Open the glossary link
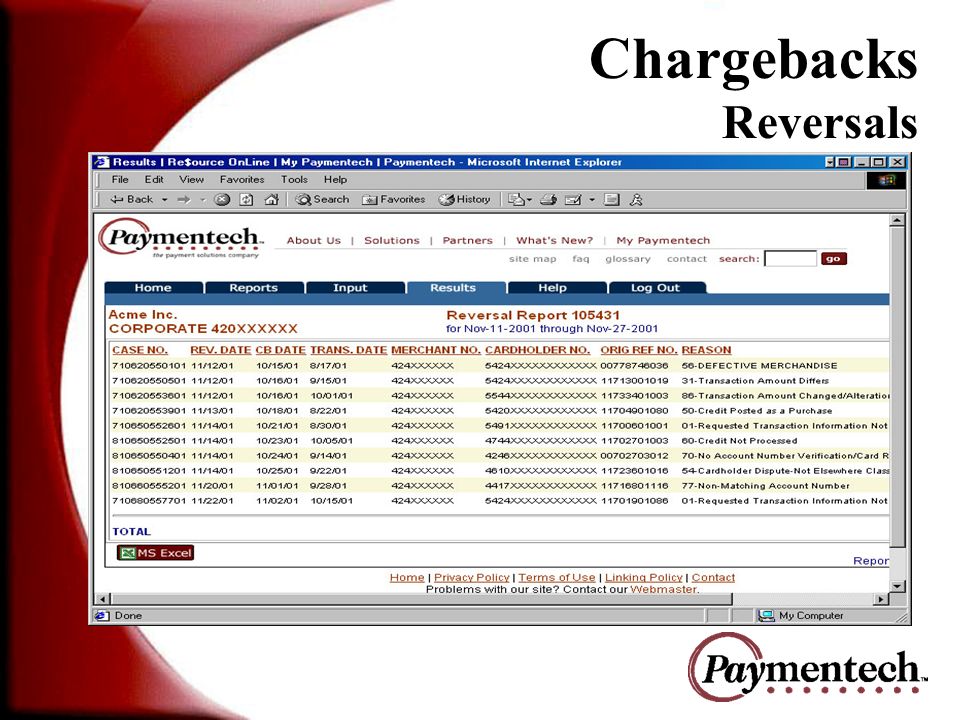 point(628,259)
